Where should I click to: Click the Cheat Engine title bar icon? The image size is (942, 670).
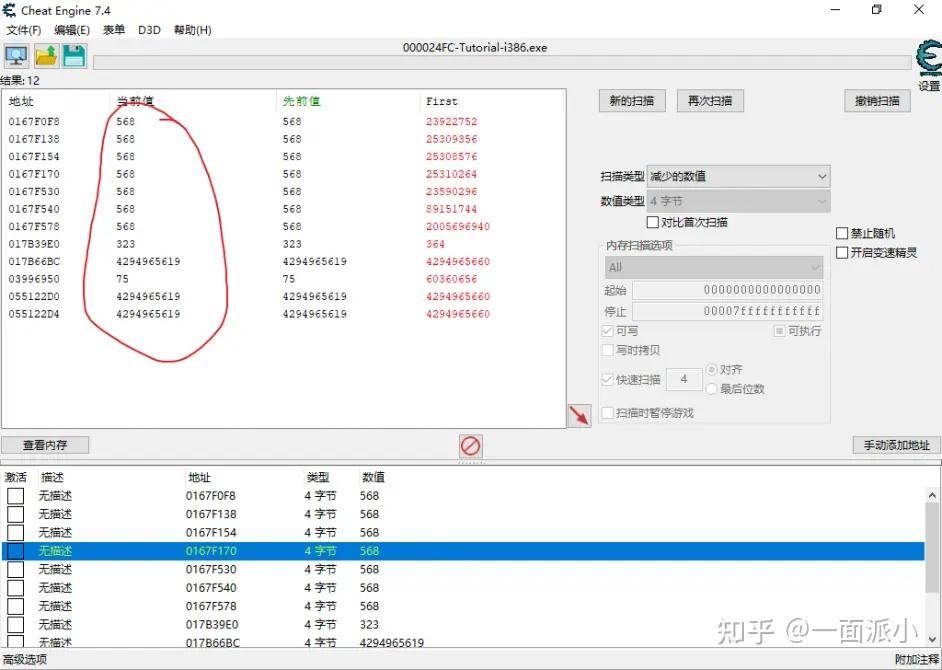click(x=9, y=10)
